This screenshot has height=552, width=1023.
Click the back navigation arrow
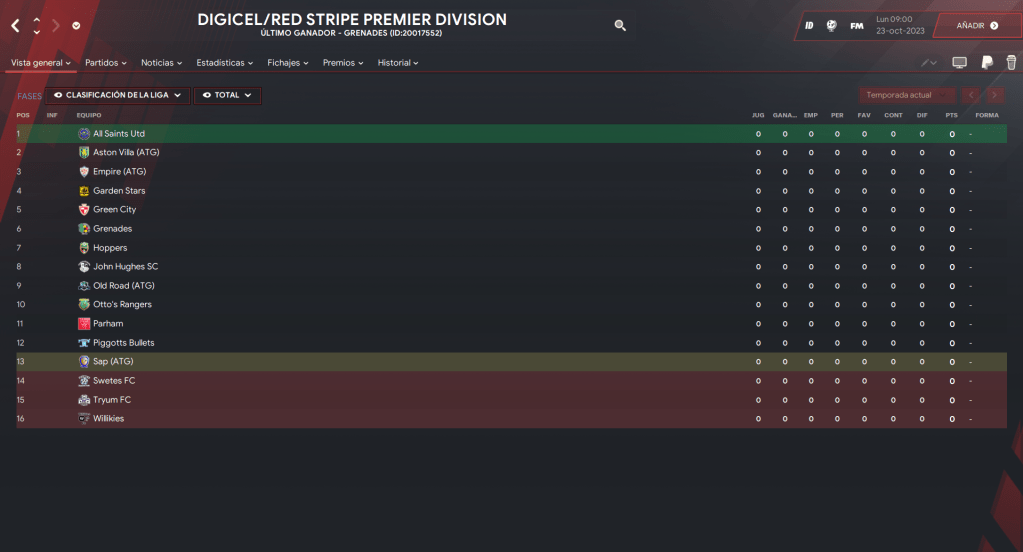pyautogui.click(x=15, y=25)
